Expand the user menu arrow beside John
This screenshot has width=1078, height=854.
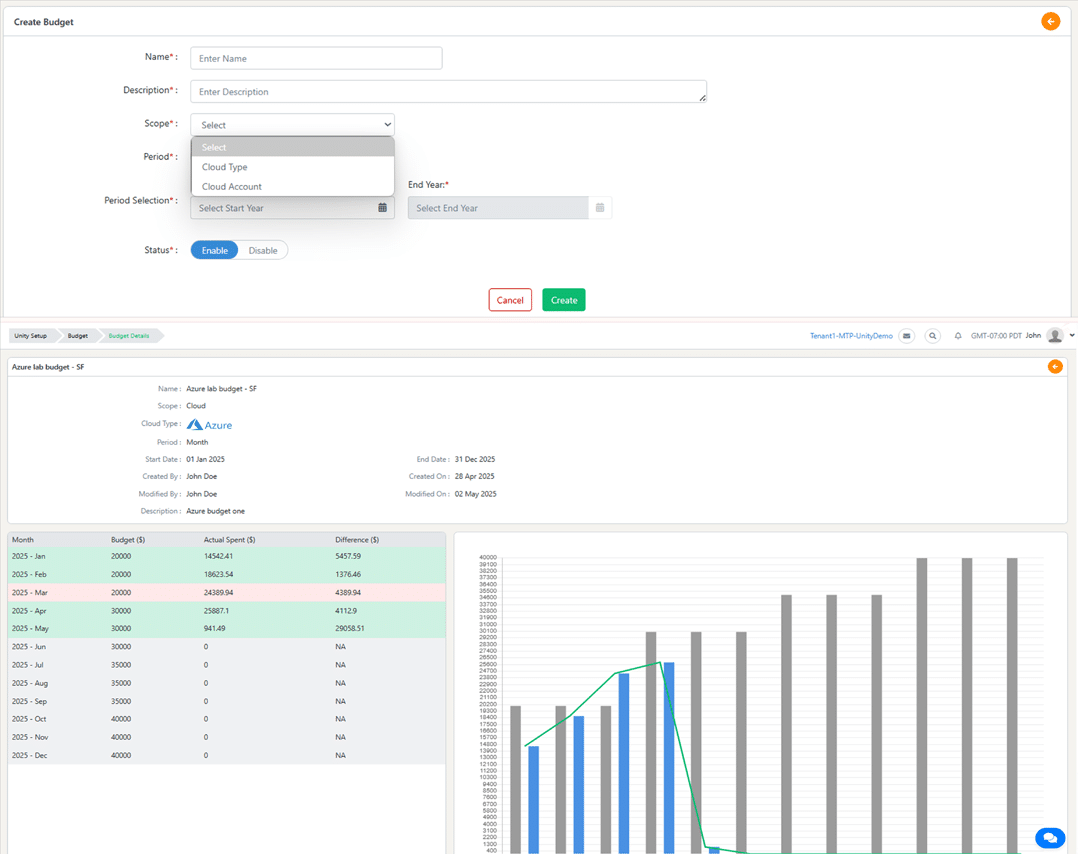point(1072,336)
